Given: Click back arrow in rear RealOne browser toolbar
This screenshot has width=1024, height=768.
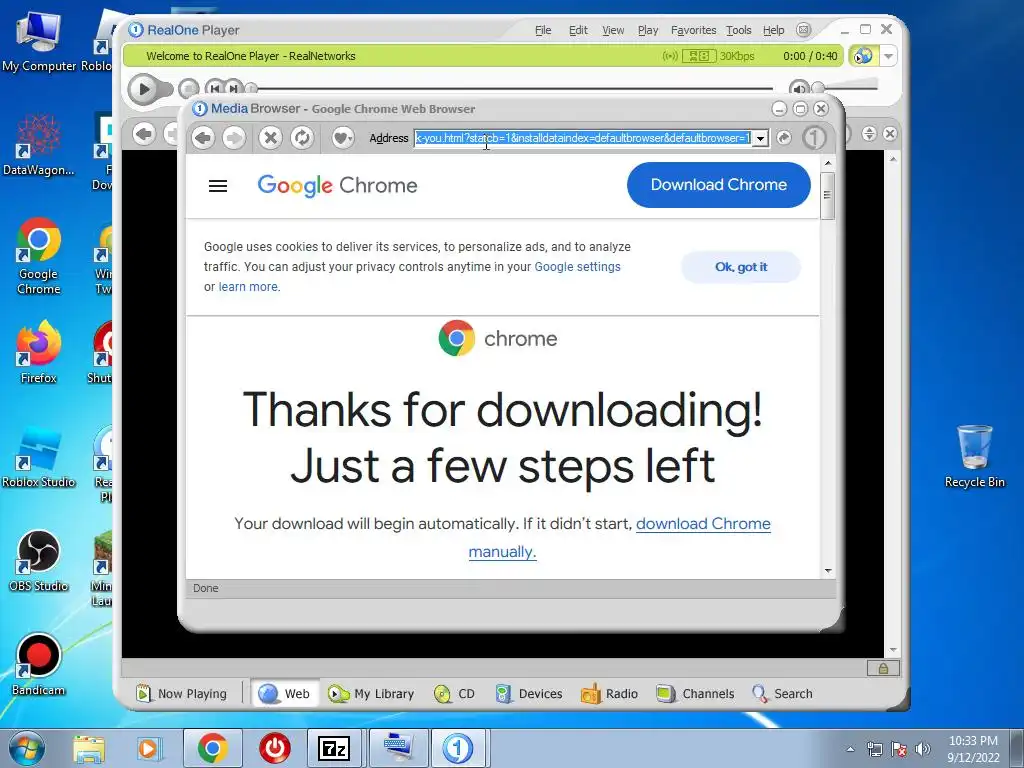Looking at the screenshot, I should 144,134.
